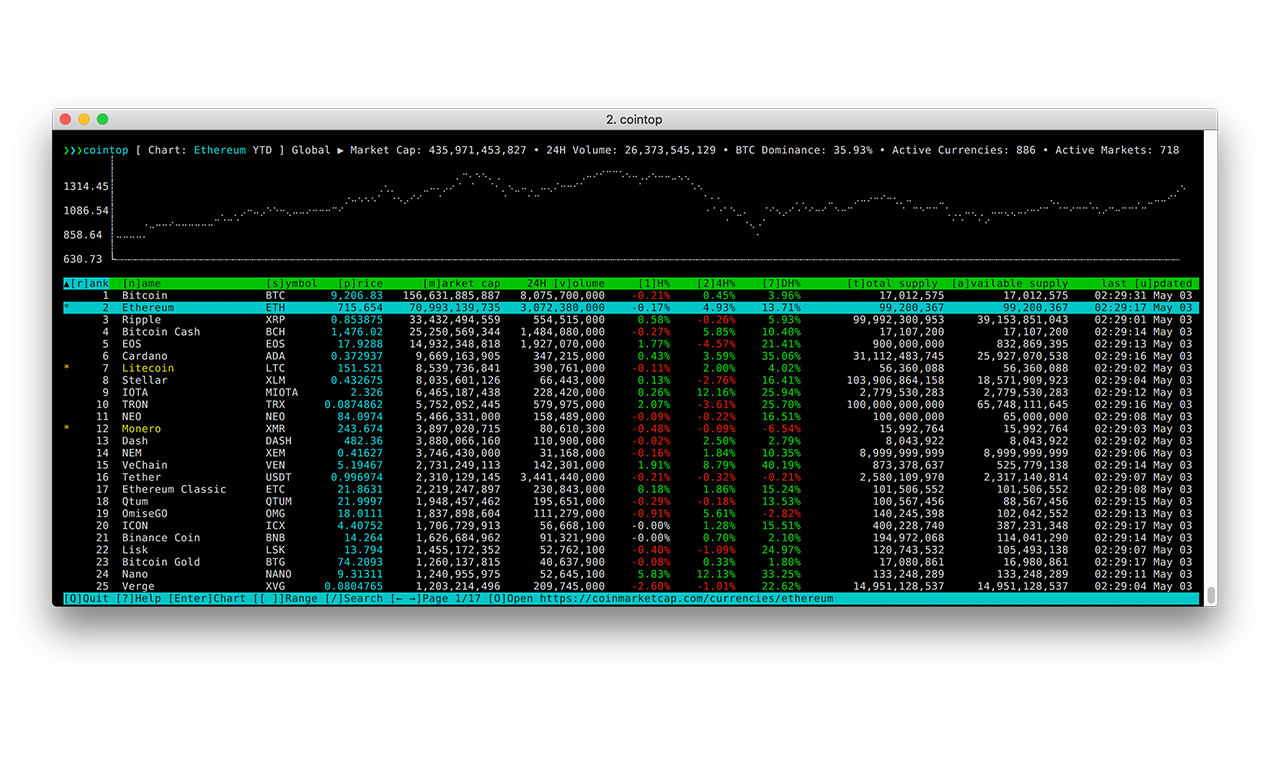Sort by [m]arket cap column header
The image size is (1270, 760).
tap(462, 284)
